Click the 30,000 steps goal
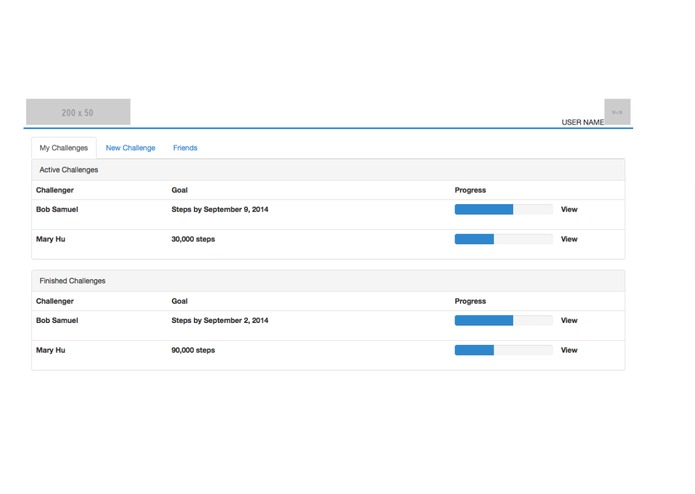This screenshot has height=494, width=695. (x=193, y=239)
